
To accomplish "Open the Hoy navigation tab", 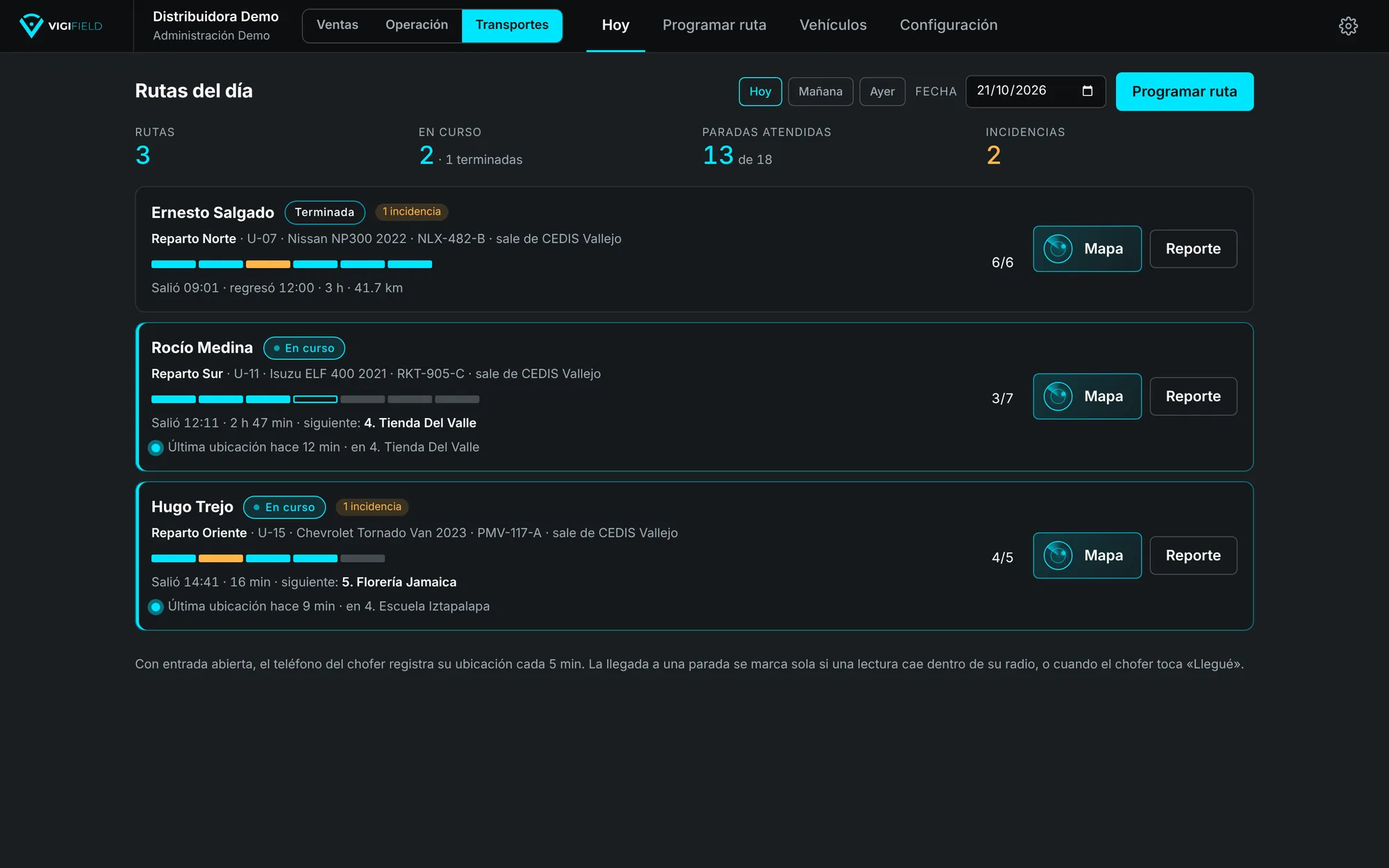I will (615, 25).
